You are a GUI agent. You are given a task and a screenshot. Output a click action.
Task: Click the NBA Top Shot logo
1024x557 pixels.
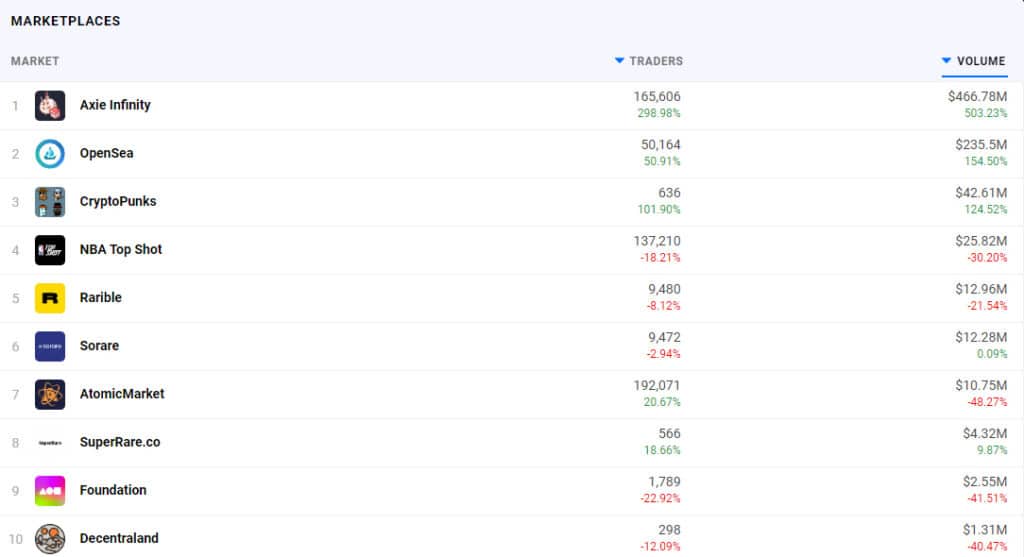[50, 249]
